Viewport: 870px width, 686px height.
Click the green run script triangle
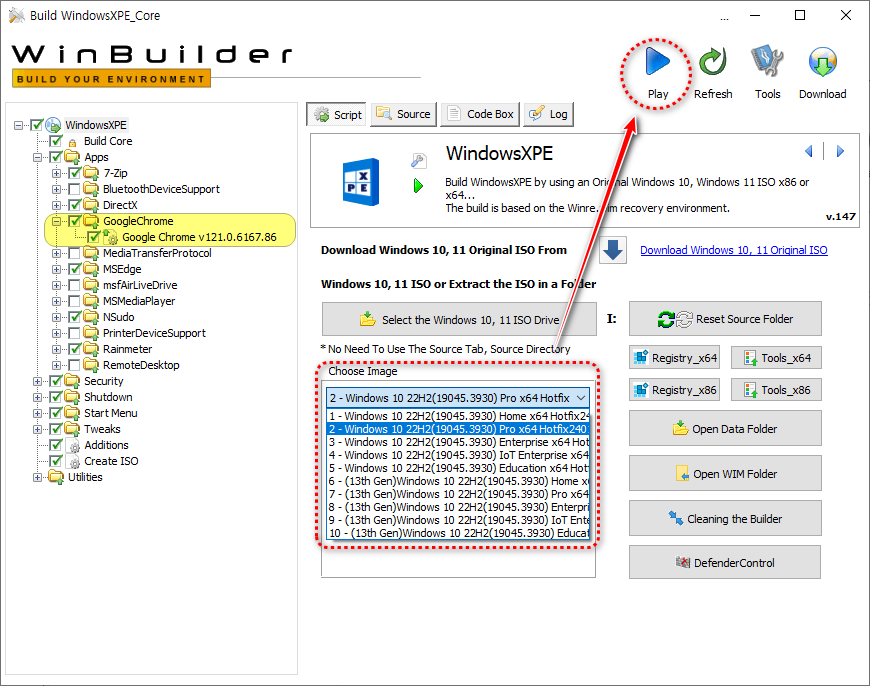[x=418, y=186]
